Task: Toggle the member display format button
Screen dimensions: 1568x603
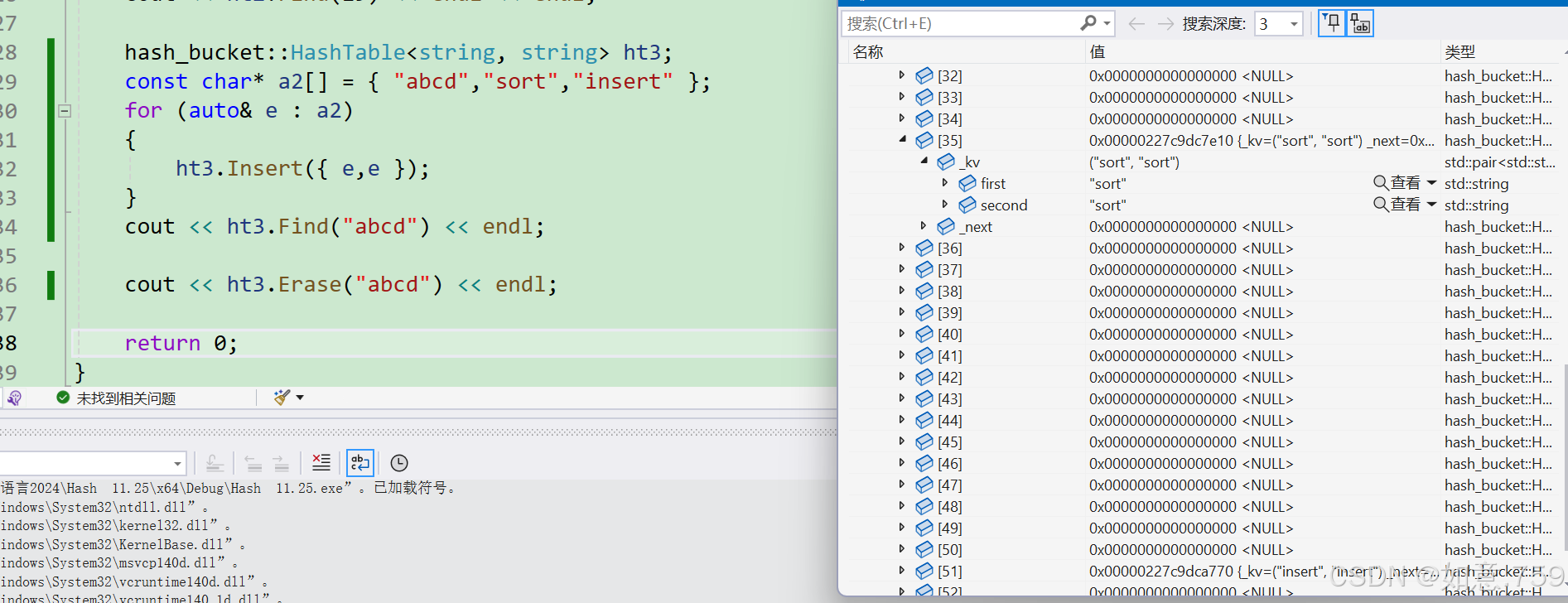Action: [x=1360, y=23]
